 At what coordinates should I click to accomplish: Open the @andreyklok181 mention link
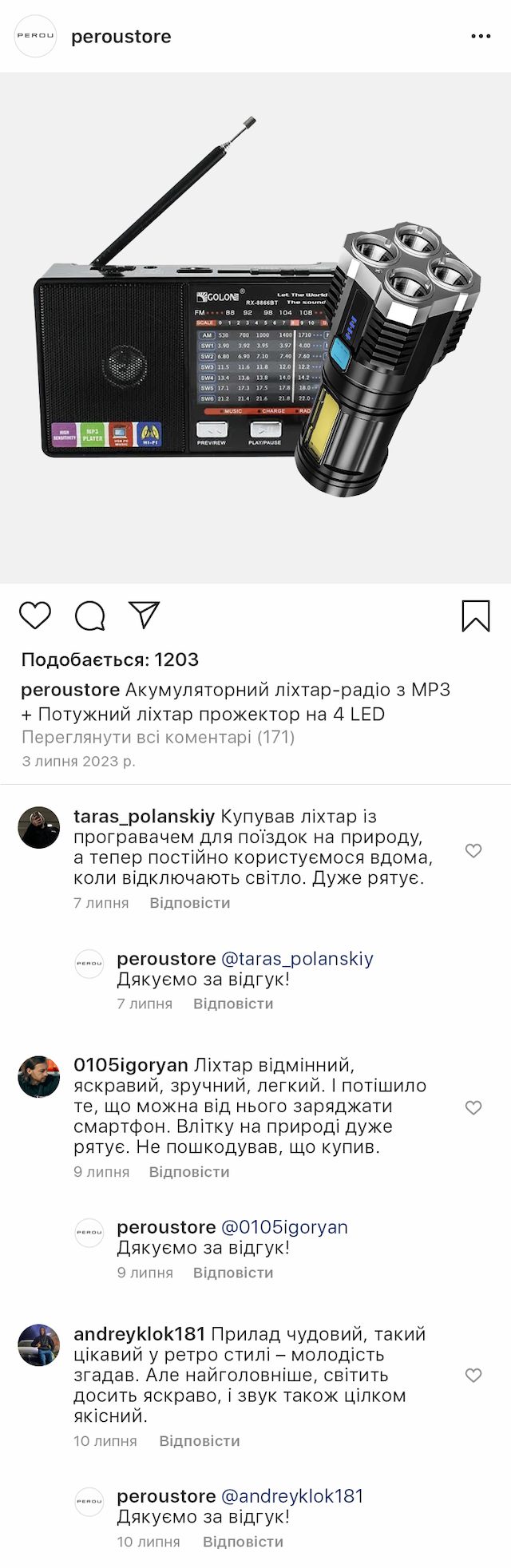point(292,1495)
